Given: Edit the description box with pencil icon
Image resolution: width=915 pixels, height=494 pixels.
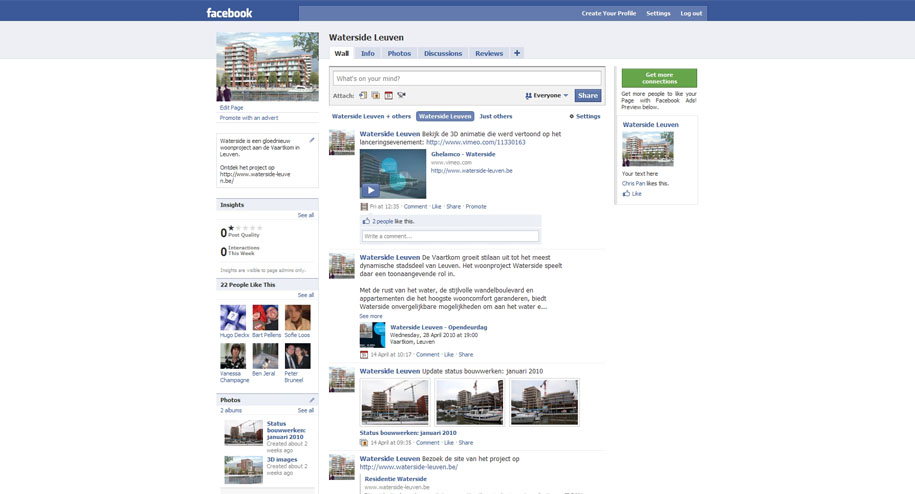Looking at the screenshot, I should [312, 140].
